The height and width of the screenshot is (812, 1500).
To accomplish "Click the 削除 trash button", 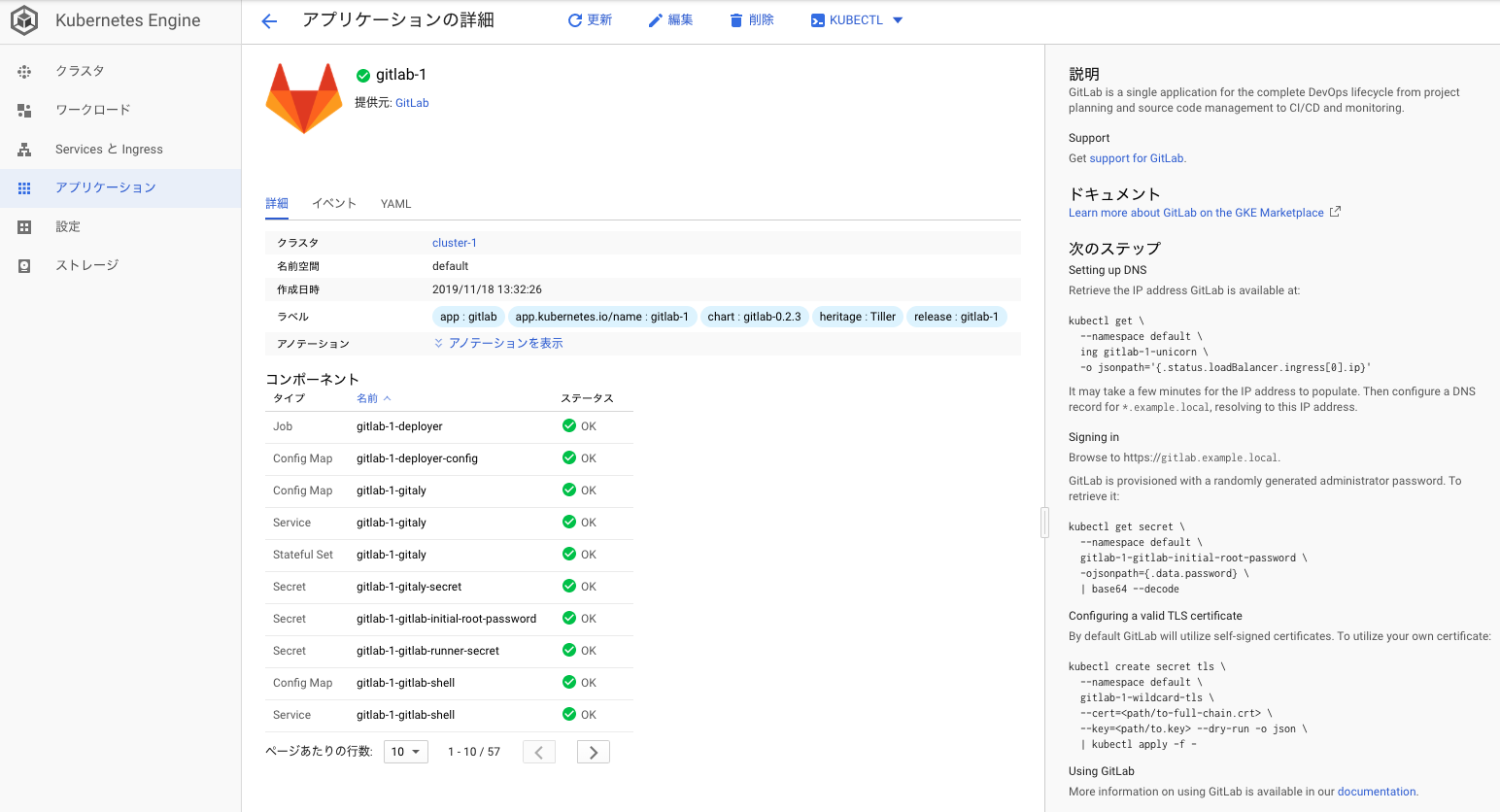I will pyautogui.click(x=751, y=20).
